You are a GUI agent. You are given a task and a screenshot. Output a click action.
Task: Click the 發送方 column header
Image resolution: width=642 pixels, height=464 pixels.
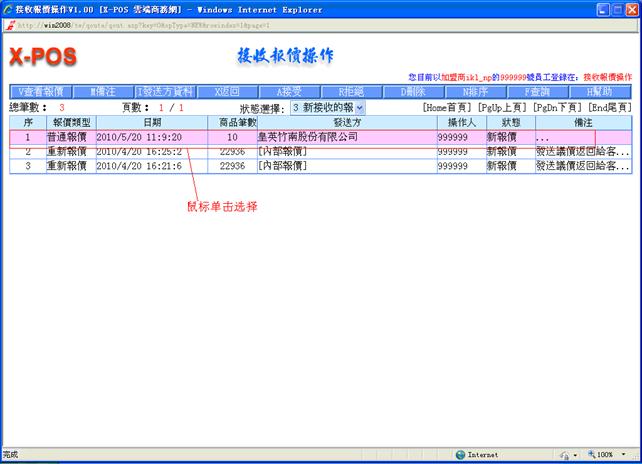click(x=344, y=121)
